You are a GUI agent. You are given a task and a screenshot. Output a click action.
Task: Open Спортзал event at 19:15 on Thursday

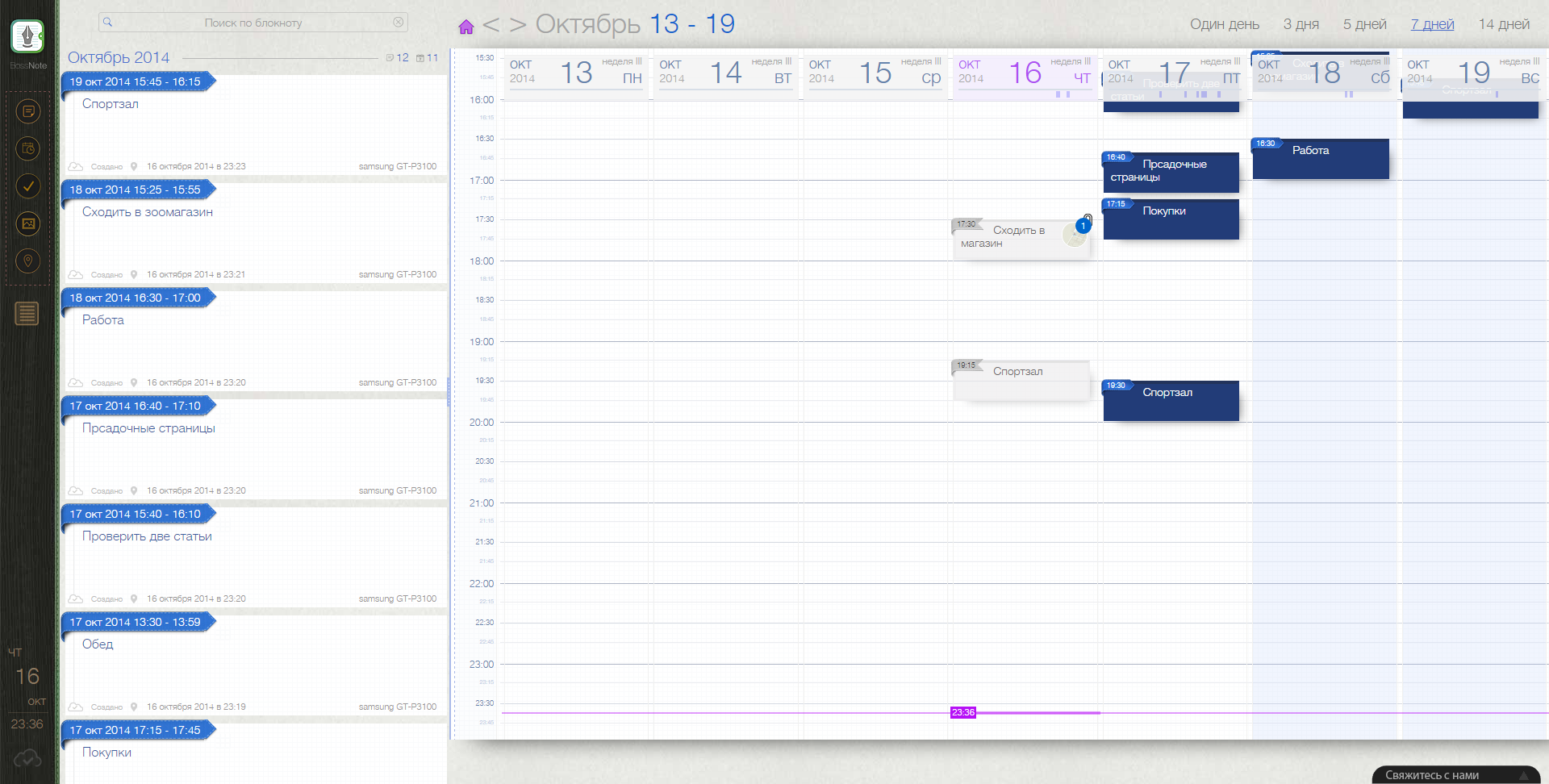1021,380
